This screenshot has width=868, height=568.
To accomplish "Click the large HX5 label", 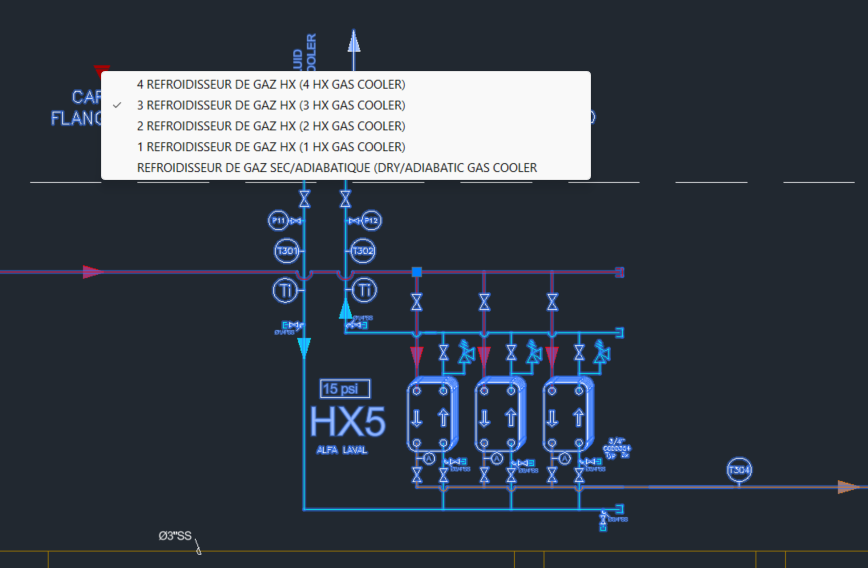I will 347,422.
